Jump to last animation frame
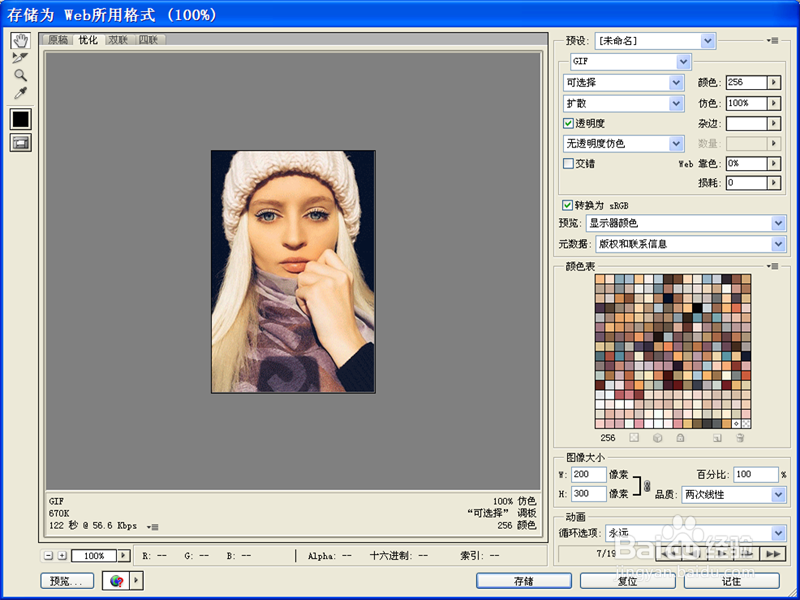800x600 pixels. tap(773, 554)
